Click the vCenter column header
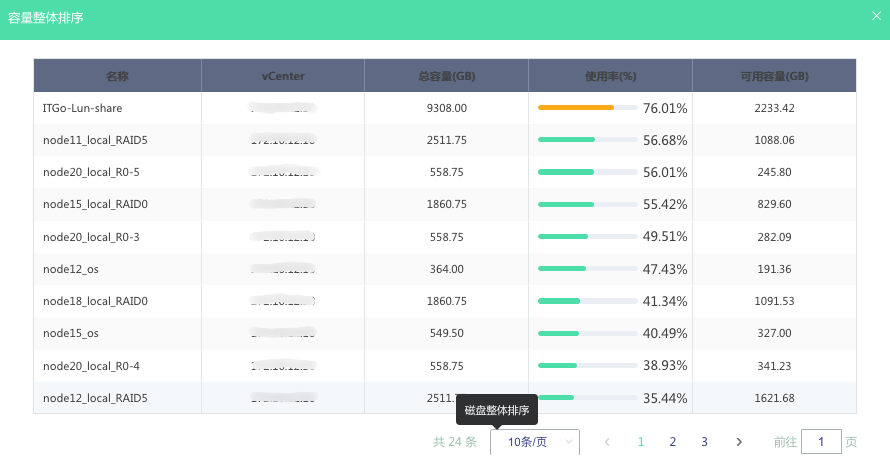This screenshot has height=473, width=890. pos(283,76)
